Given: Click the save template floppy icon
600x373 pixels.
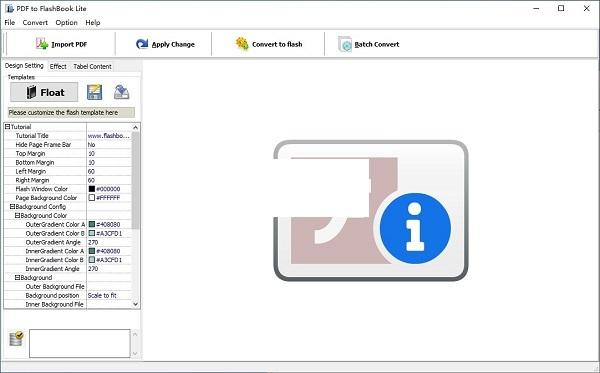Looking at the screenshot, I should click(95, 92).
